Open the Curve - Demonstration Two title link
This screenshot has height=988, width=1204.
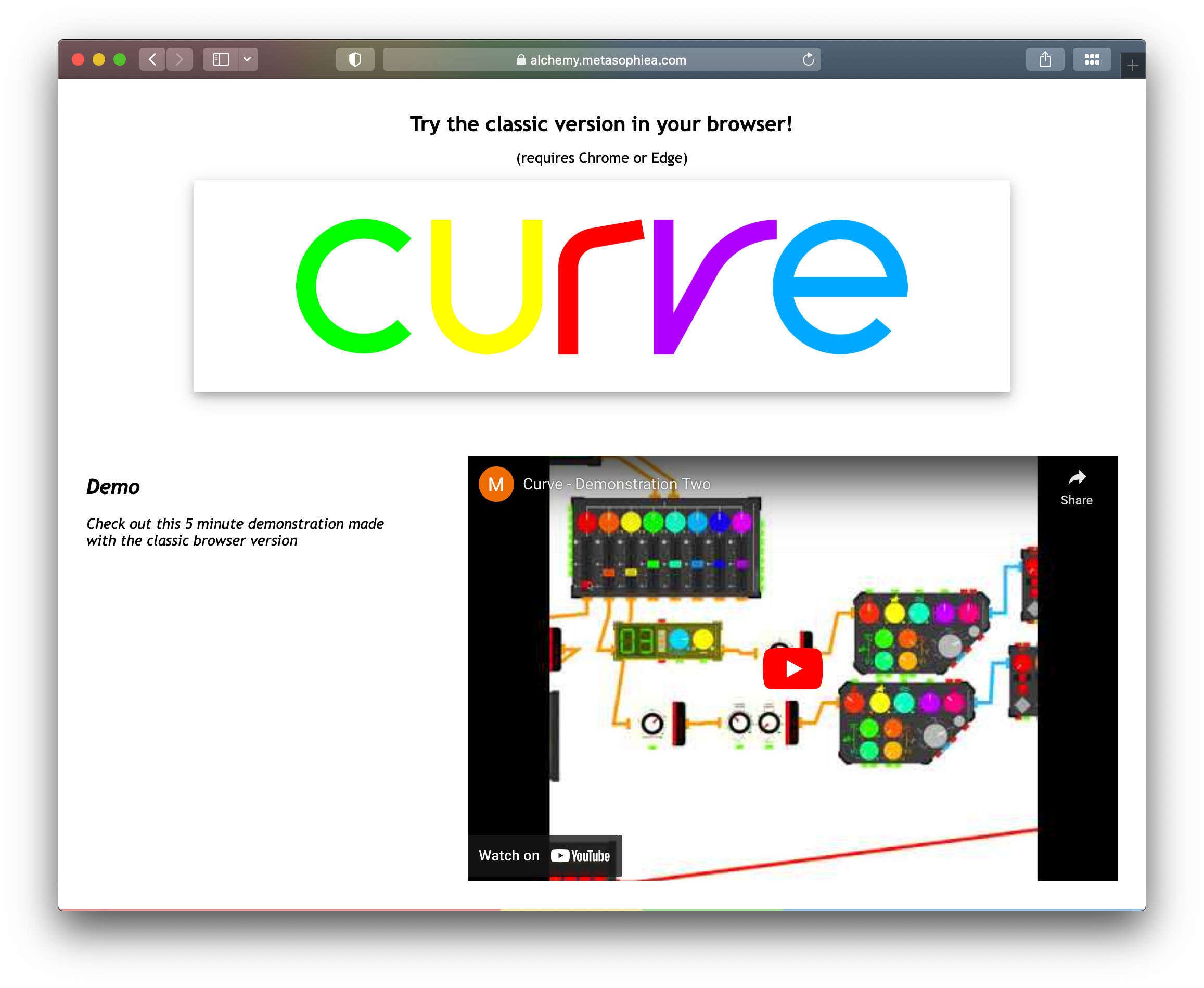point(617,484)
